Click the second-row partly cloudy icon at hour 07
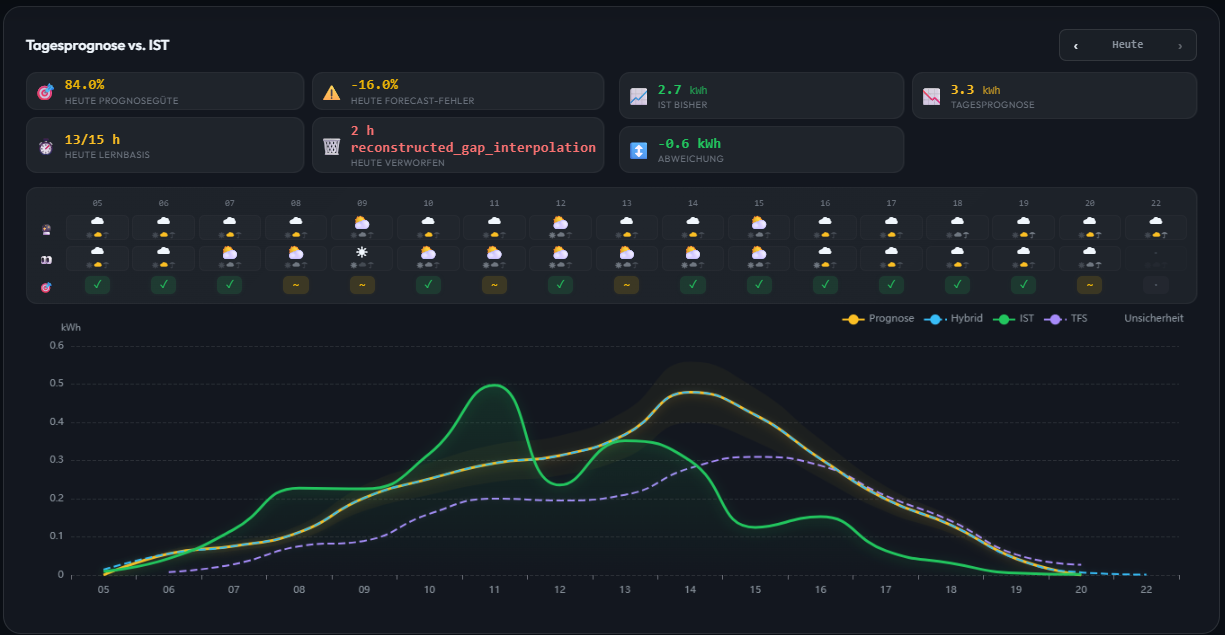Image resolution: width=1225 pixels, height=635 pixels. click(x=229, y=254)
